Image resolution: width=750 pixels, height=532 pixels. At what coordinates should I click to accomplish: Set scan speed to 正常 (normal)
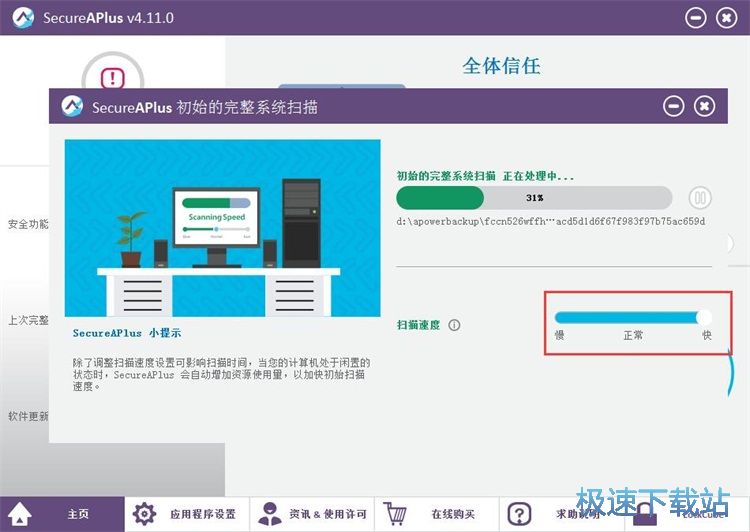633,335
